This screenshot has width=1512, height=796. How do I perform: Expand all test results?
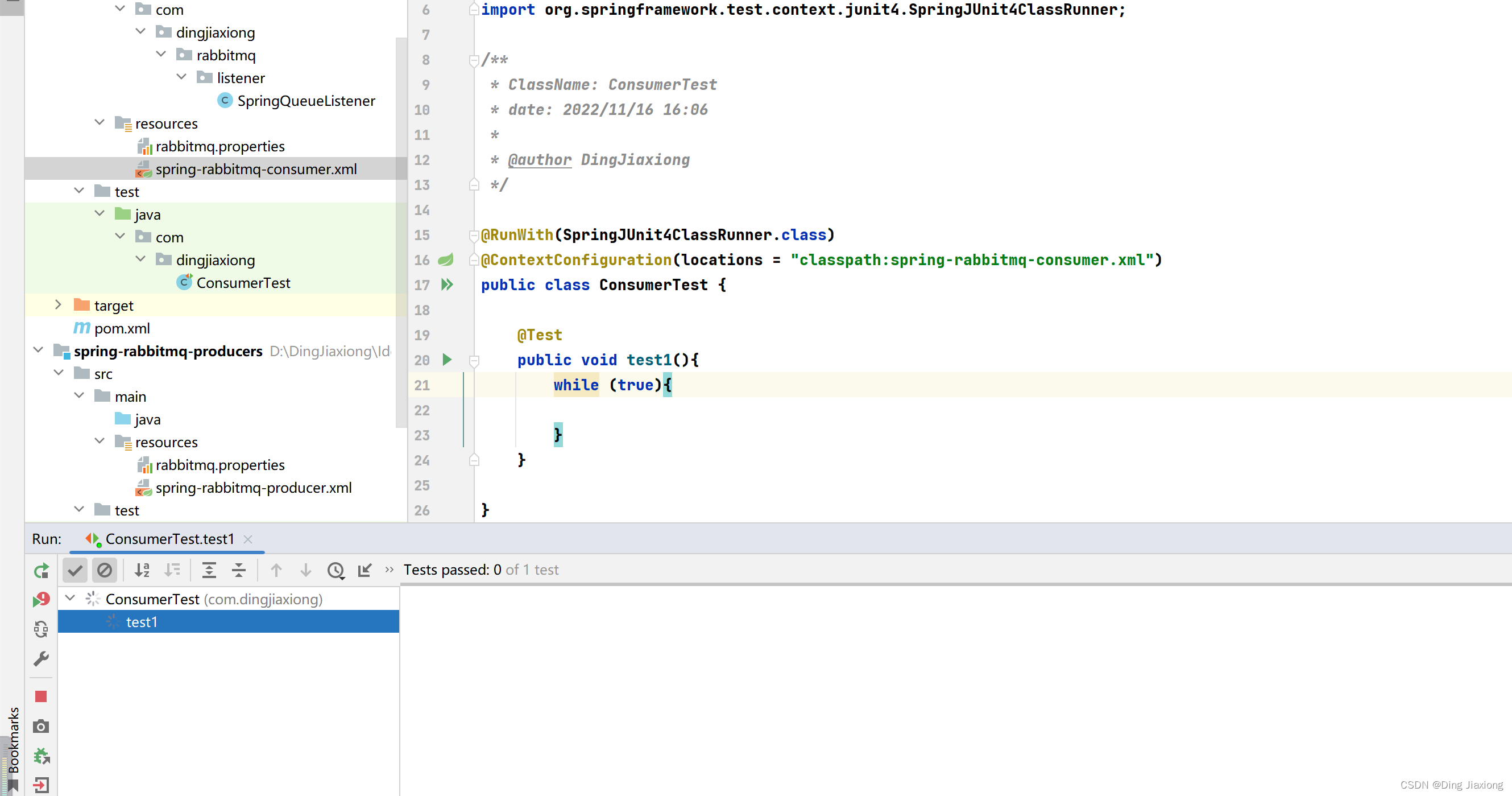coord(209,570)
